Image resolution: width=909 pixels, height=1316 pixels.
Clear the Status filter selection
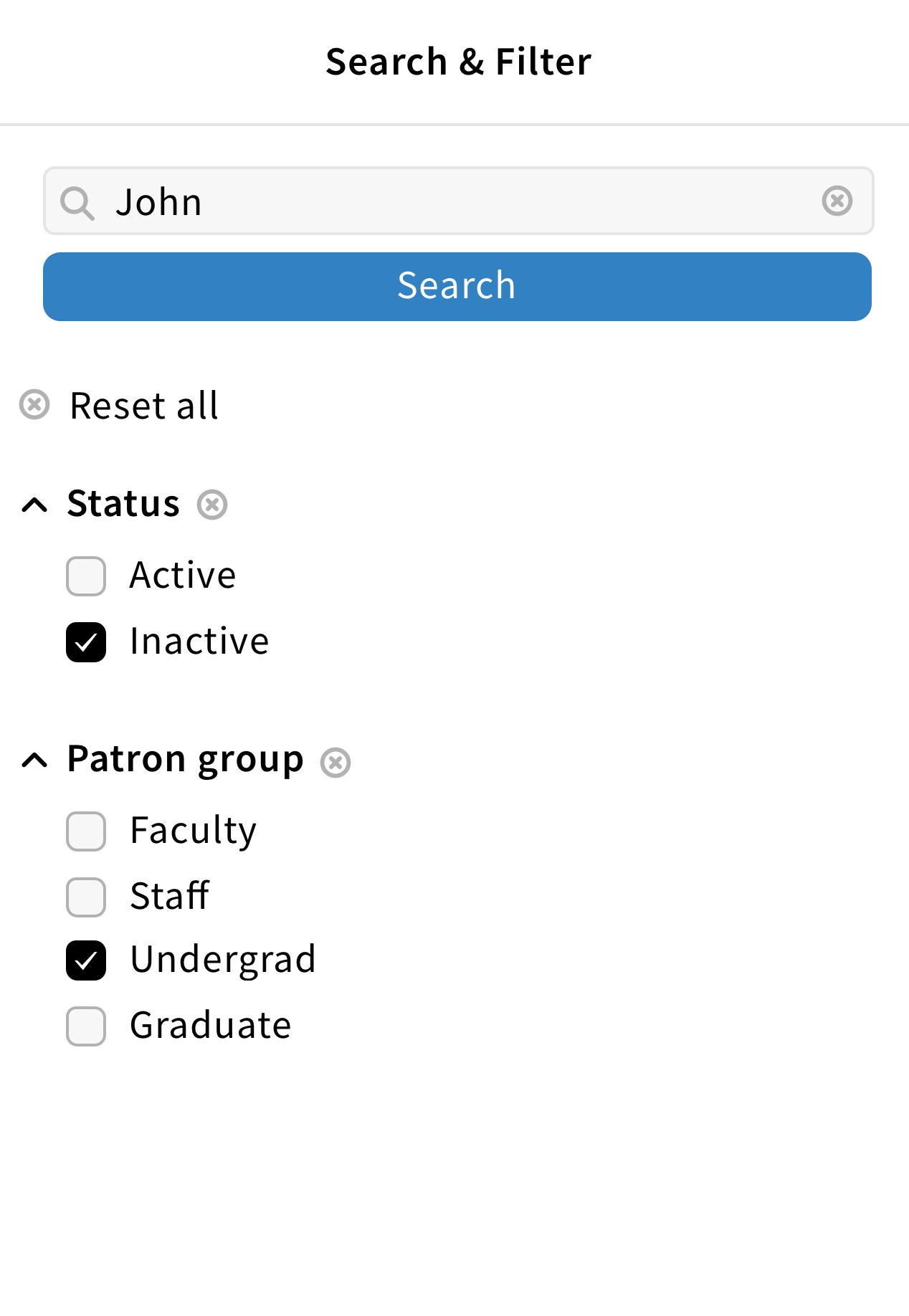pos(212,505)
